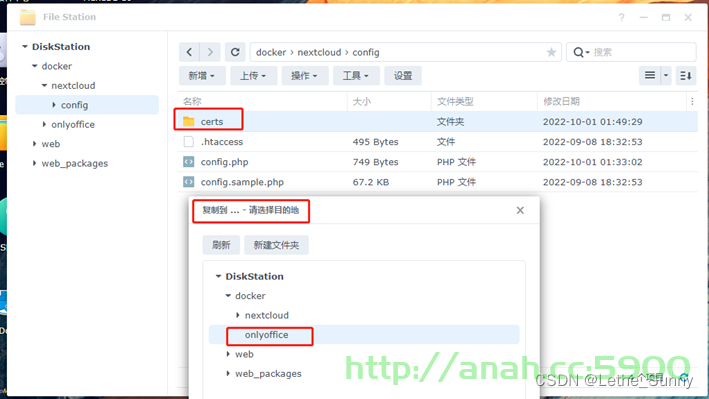Image resolution: width=709 pixels, height=399 pixels.
Task: Expand the web node in sidebar
Action: (x=35, y=144)
